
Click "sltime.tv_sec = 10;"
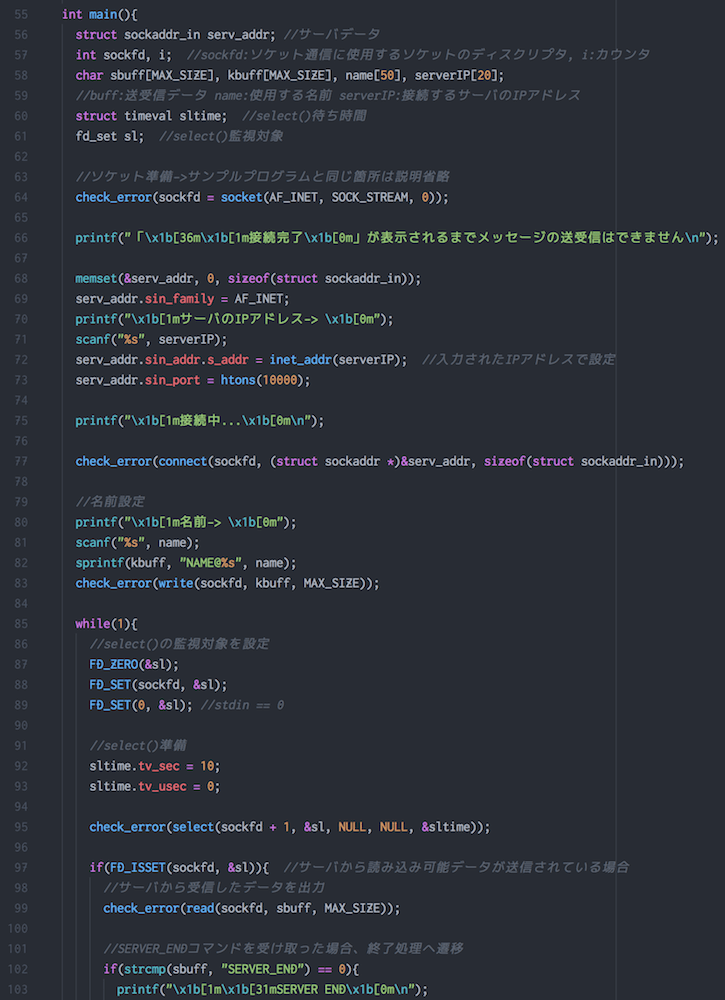pos(155,766)
